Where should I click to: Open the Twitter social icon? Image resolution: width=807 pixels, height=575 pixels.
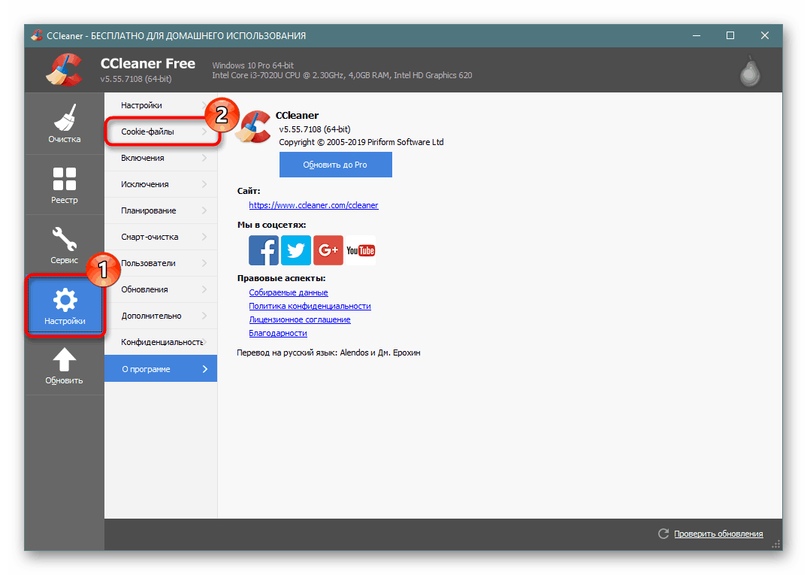coord(296,250)
